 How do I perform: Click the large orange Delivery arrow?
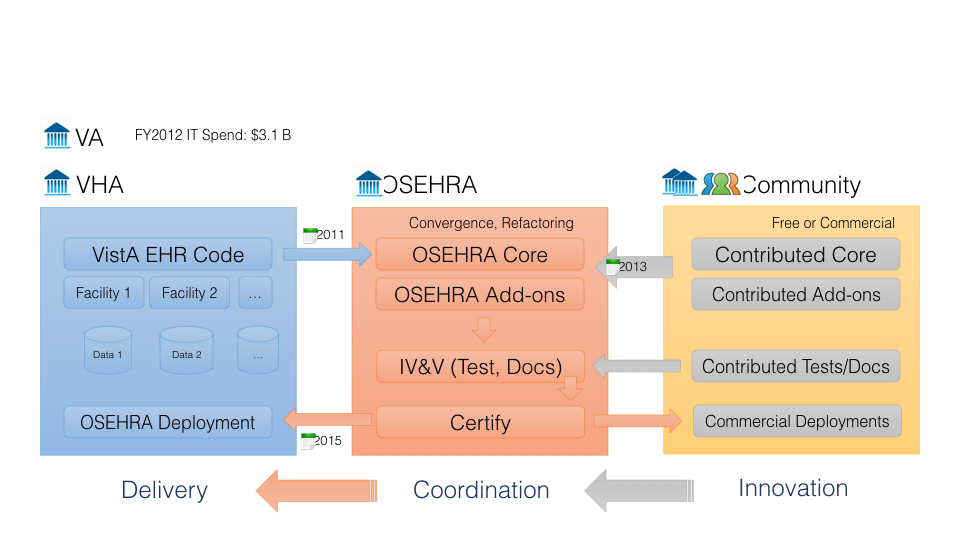[x=317, y=490]
